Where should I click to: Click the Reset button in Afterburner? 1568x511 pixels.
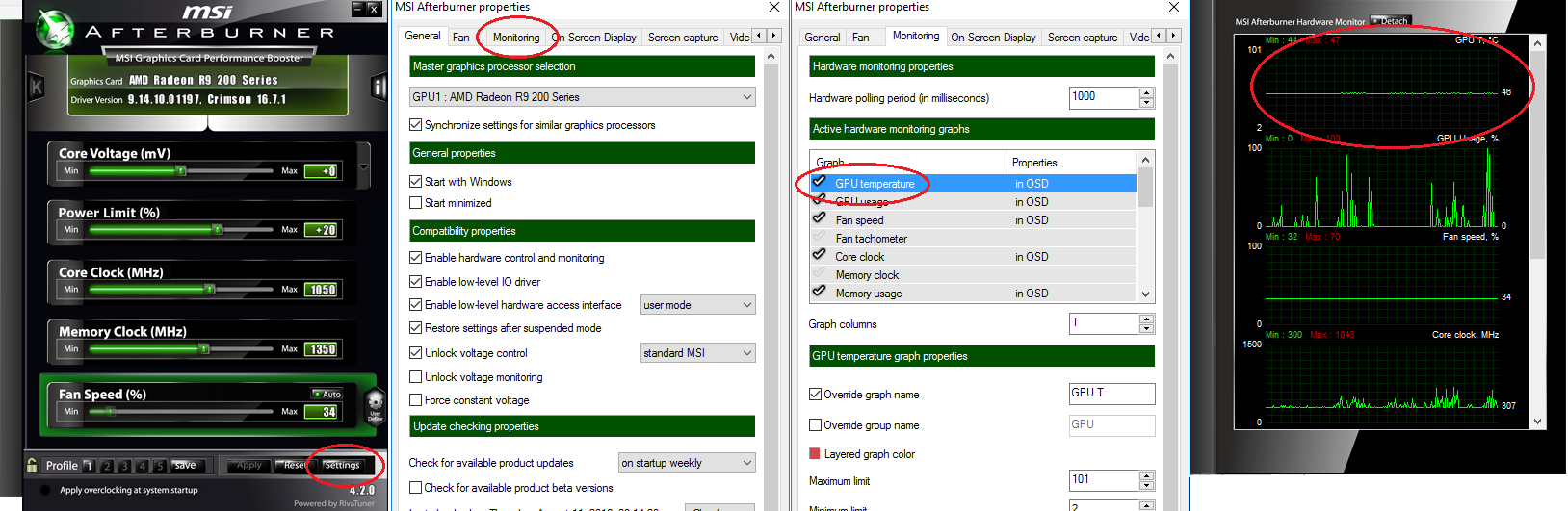(x=293, y=465)
